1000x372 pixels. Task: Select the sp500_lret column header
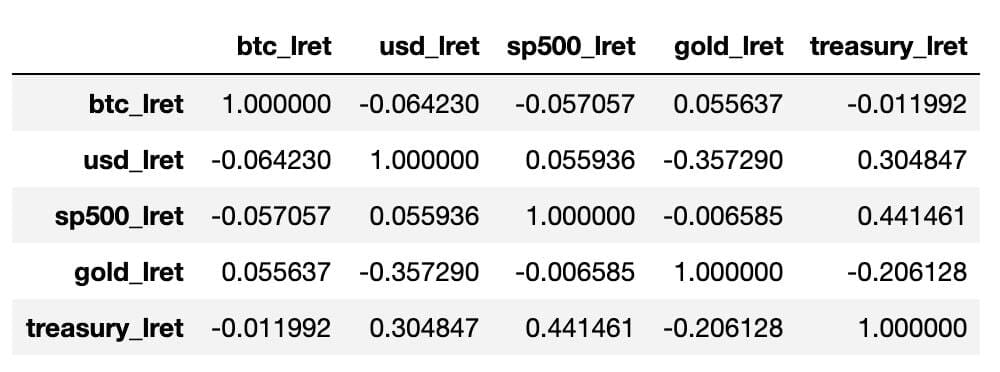coord(571,47)
